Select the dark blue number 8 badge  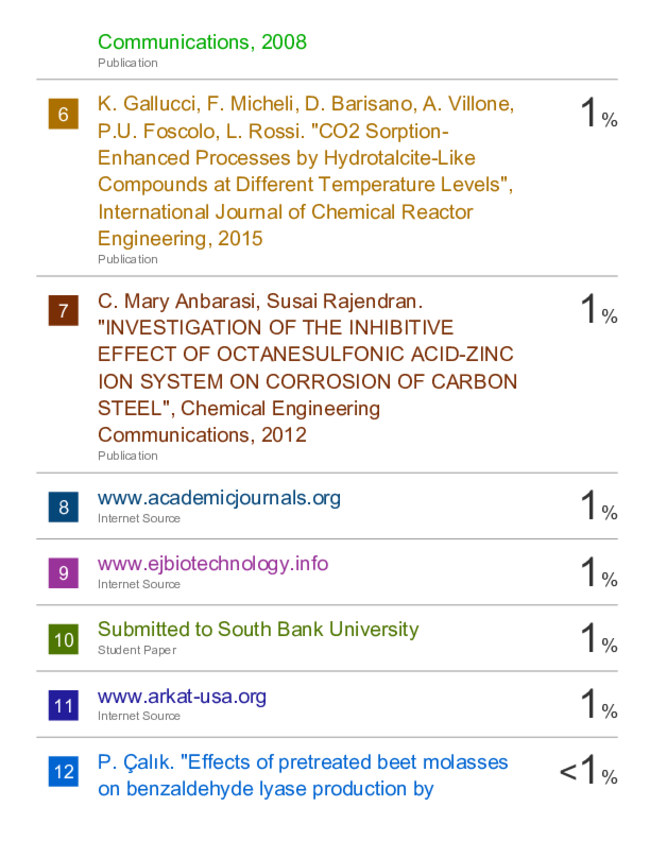point(63,507)
